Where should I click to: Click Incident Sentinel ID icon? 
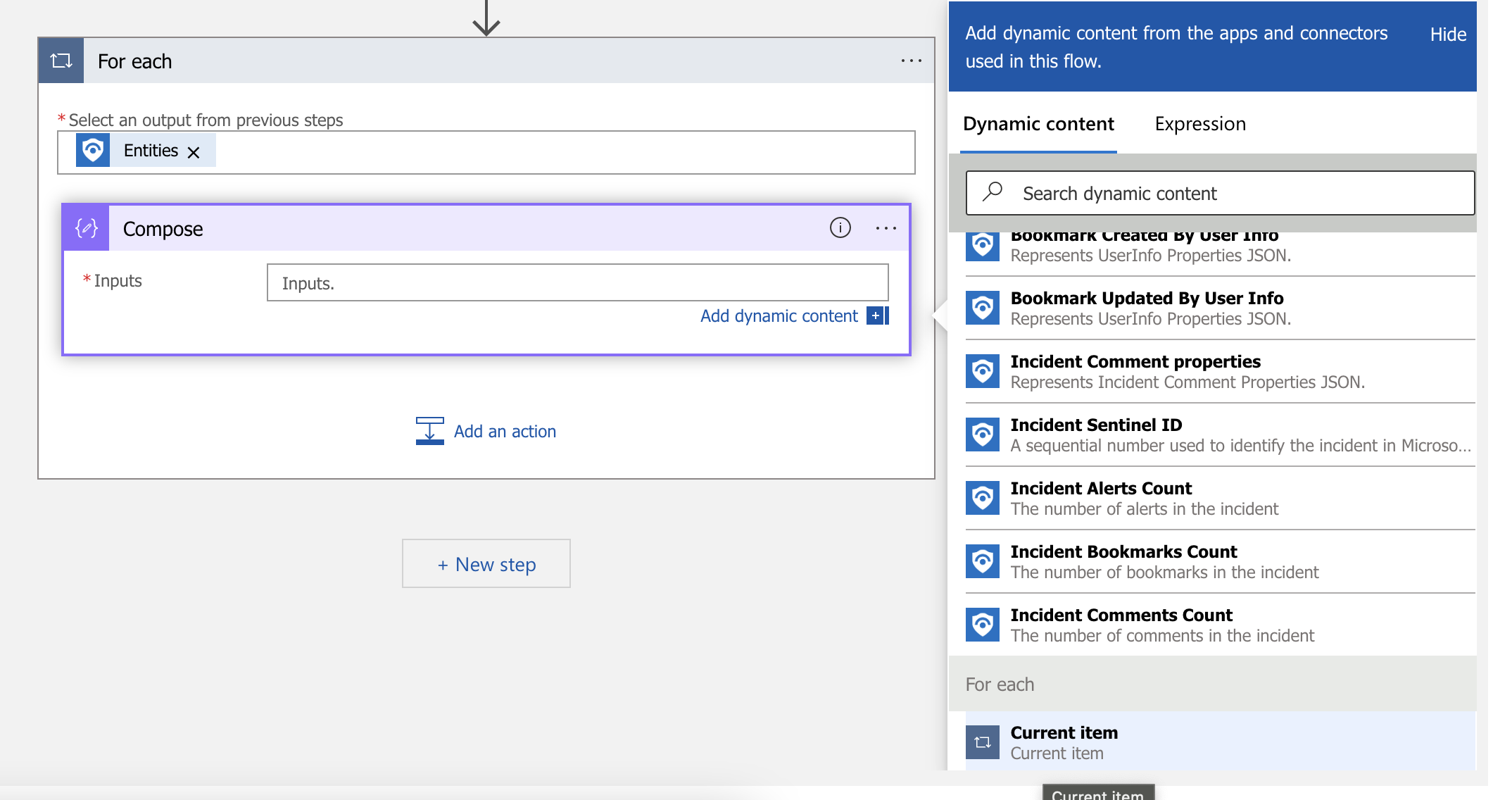click(983, 435)
